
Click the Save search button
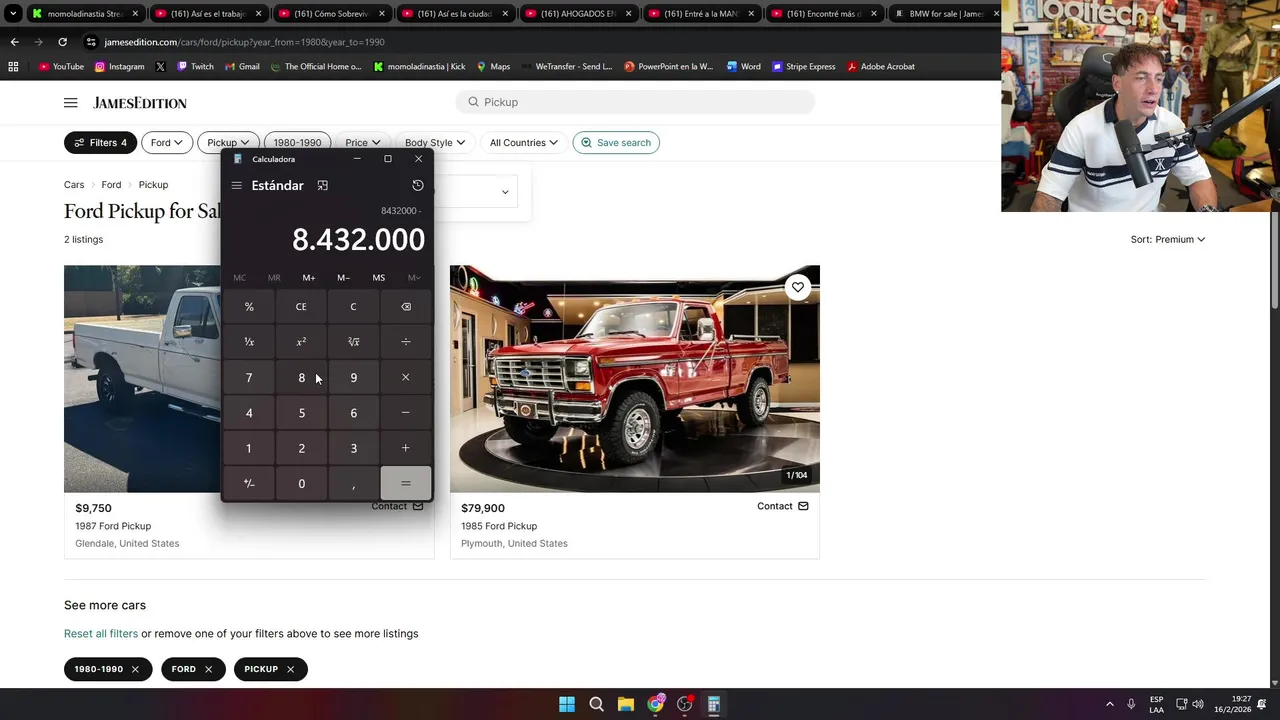click(616, 143)
